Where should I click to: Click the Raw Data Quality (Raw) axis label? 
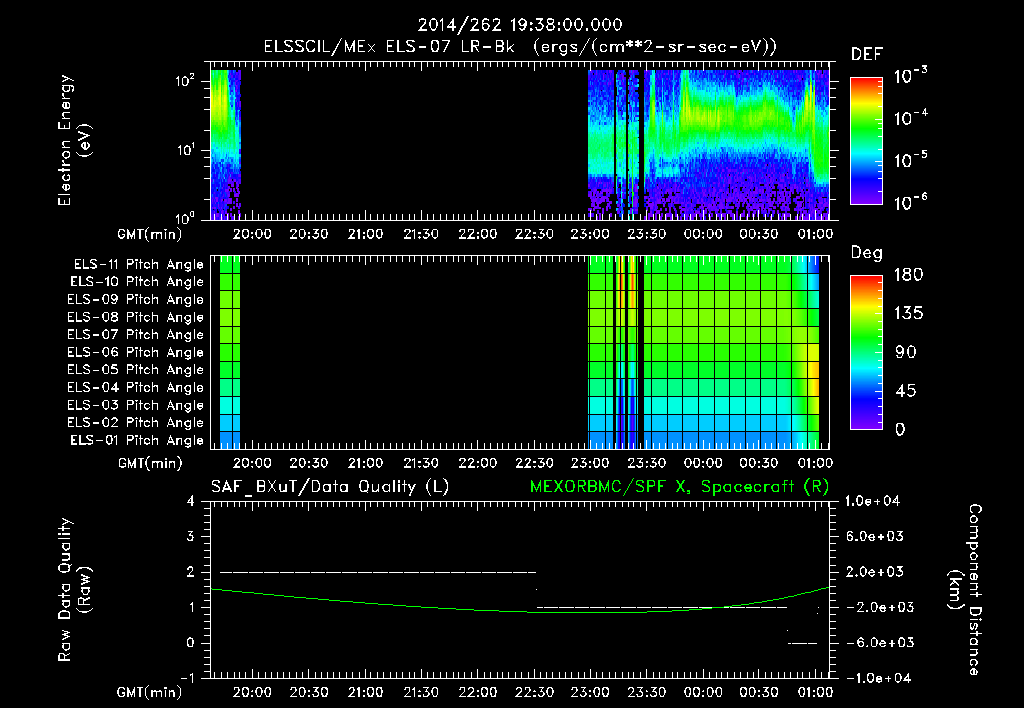tap(74, 590)
